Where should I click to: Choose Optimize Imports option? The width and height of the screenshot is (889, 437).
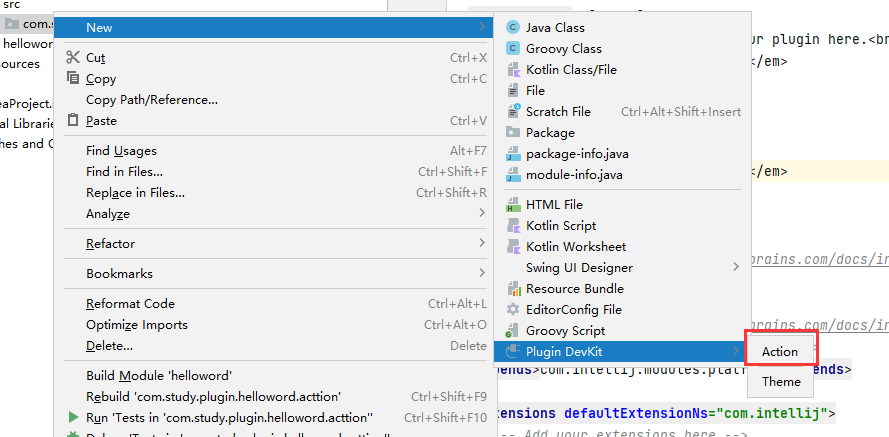click(274, 324)
